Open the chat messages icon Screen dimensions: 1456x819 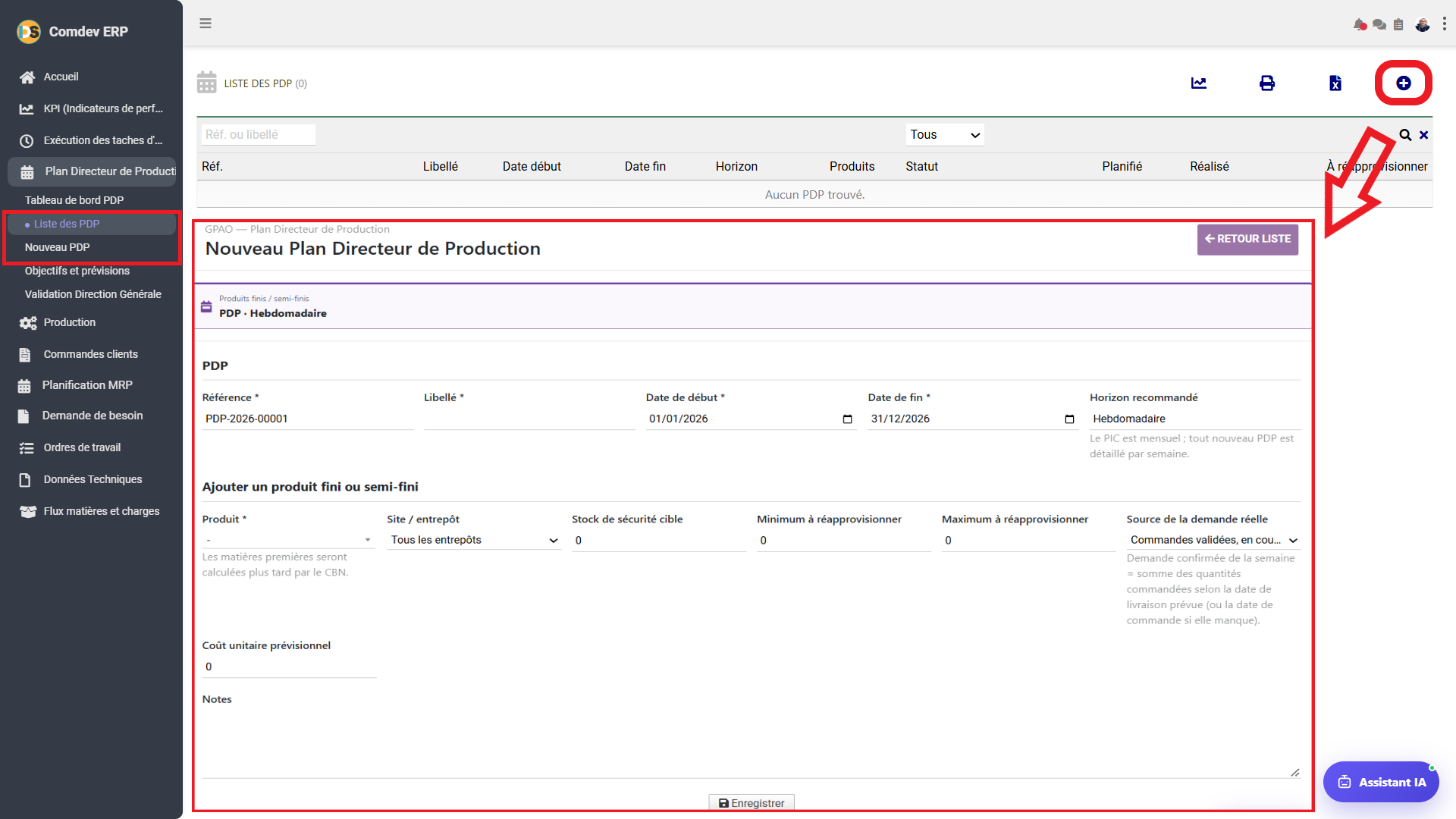1379,25
